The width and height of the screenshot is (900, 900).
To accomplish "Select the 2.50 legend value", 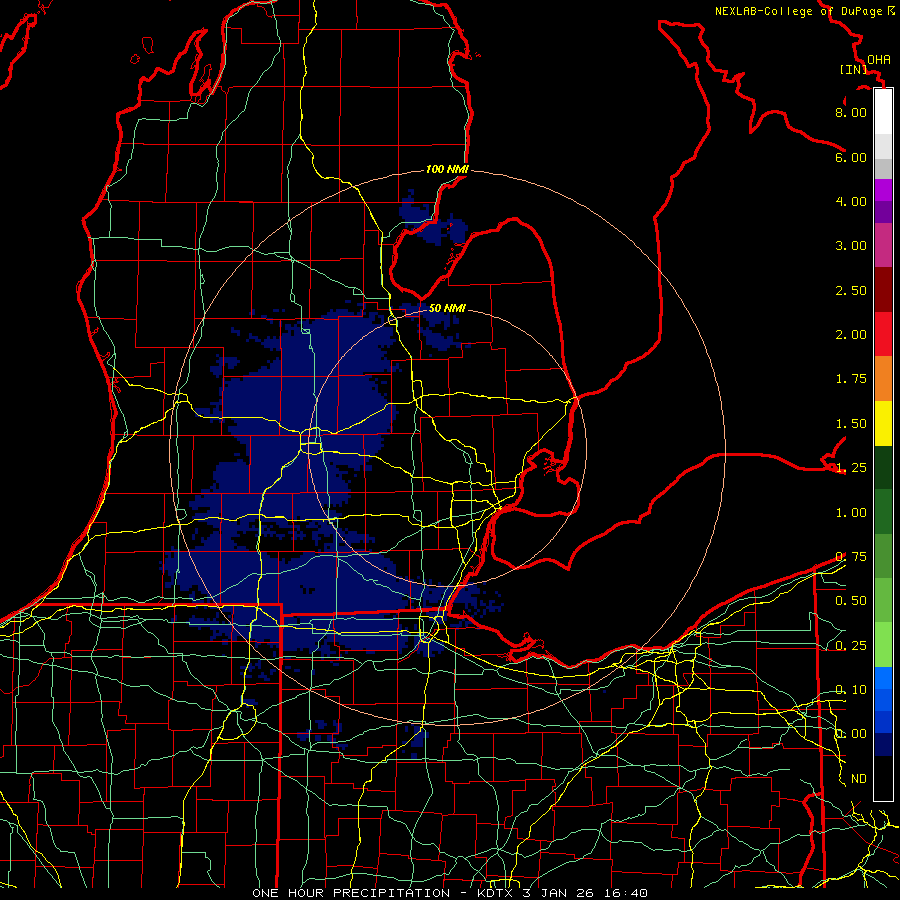I will 851,290.
